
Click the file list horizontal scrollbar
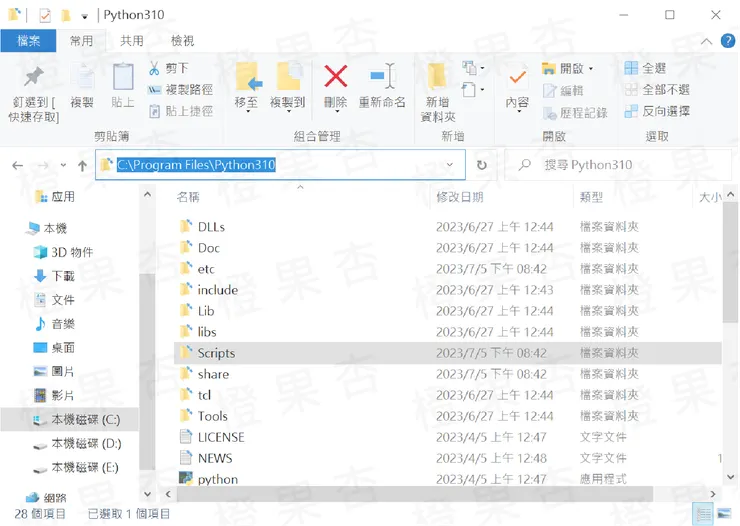click(415, 494)
